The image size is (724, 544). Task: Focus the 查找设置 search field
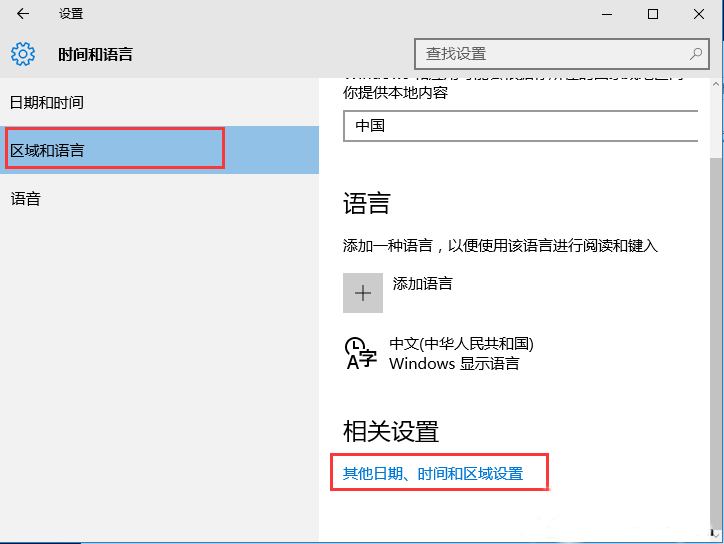550,54
